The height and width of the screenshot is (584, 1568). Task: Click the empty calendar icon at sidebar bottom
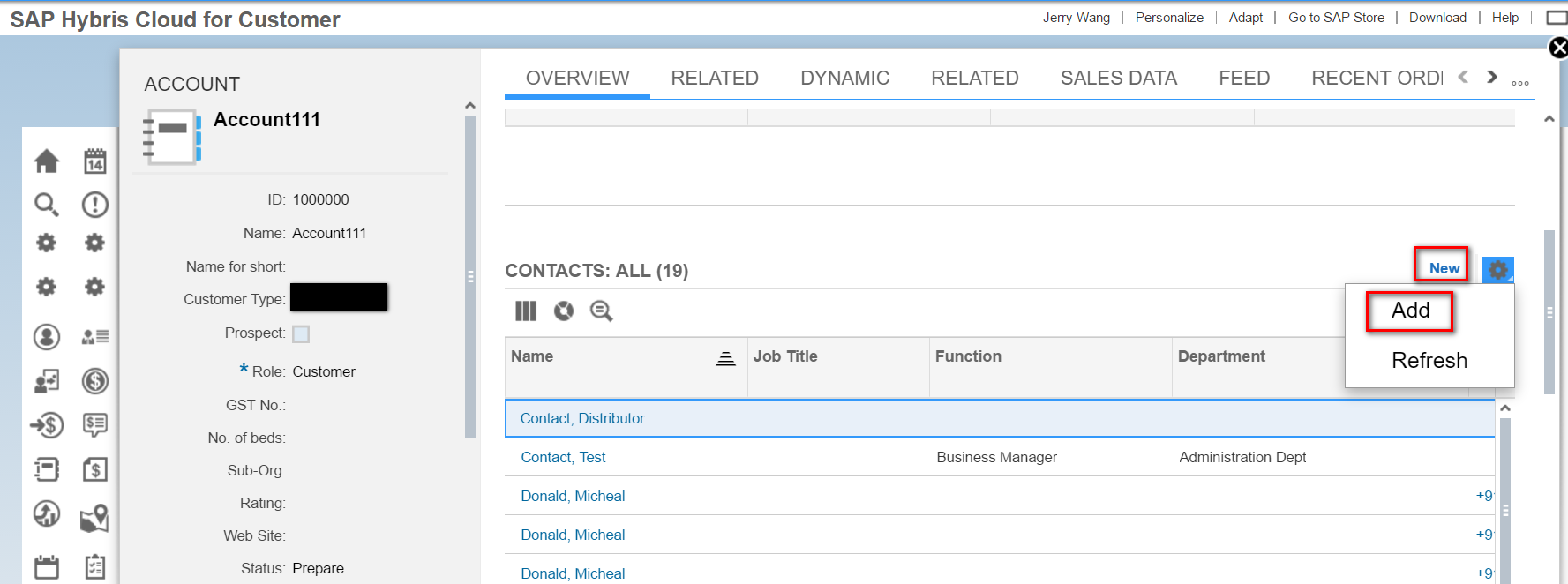point(47,566)
